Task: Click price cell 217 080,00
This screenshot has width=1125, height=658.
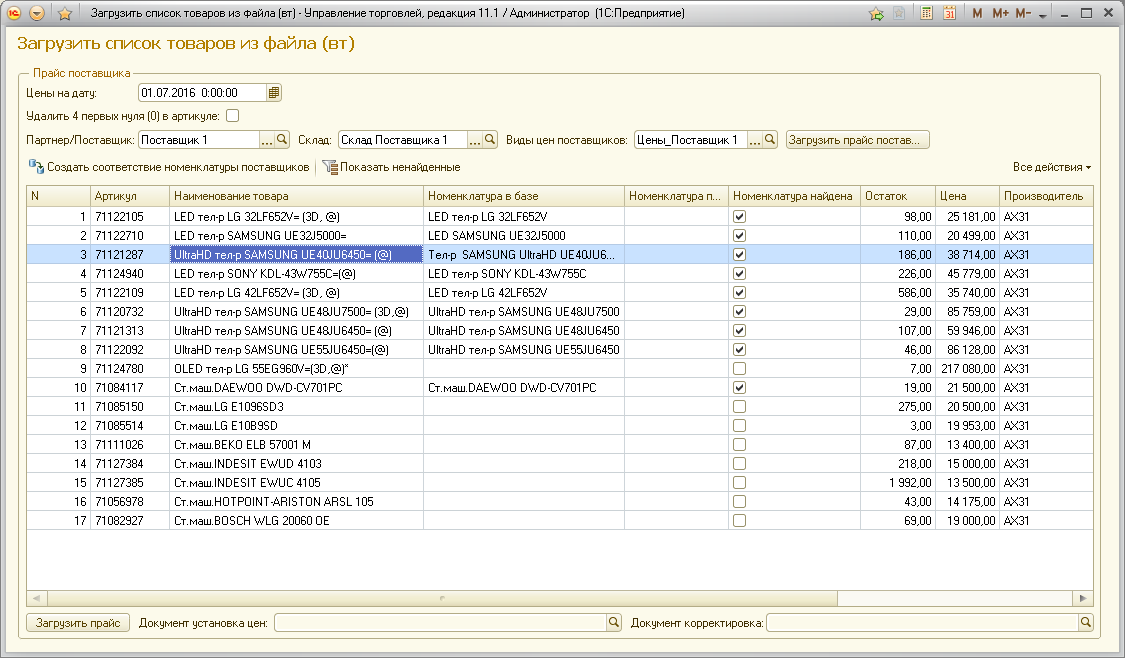Action: [967, 369]
